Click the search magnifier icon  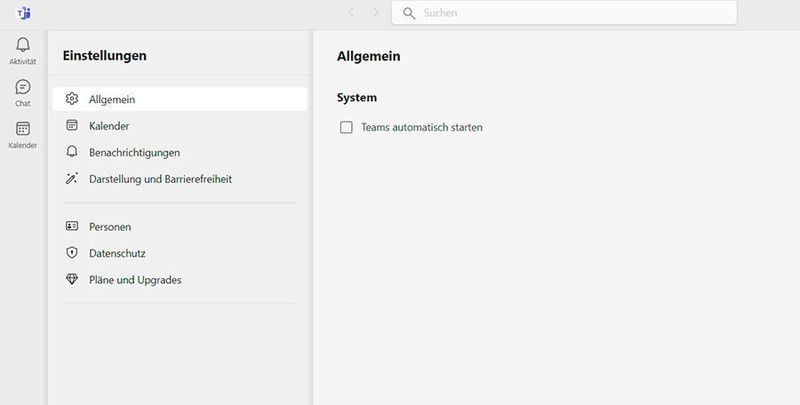pyautogui.click(x=409, y=13)
